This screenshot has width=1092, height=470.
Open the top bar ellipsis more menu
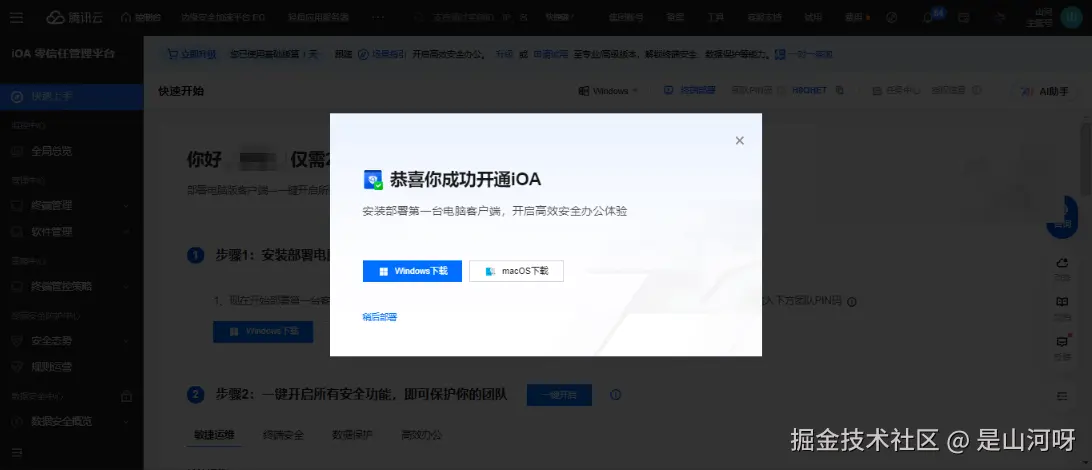click(x=378, y=17)
